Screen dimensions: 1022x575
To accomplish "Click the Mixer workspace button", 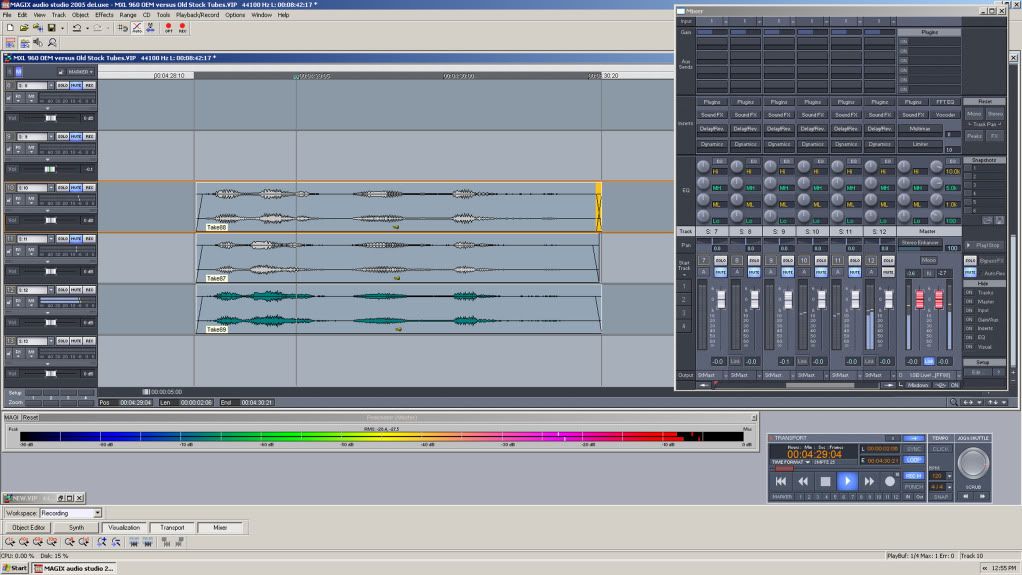I will (220, 527).
